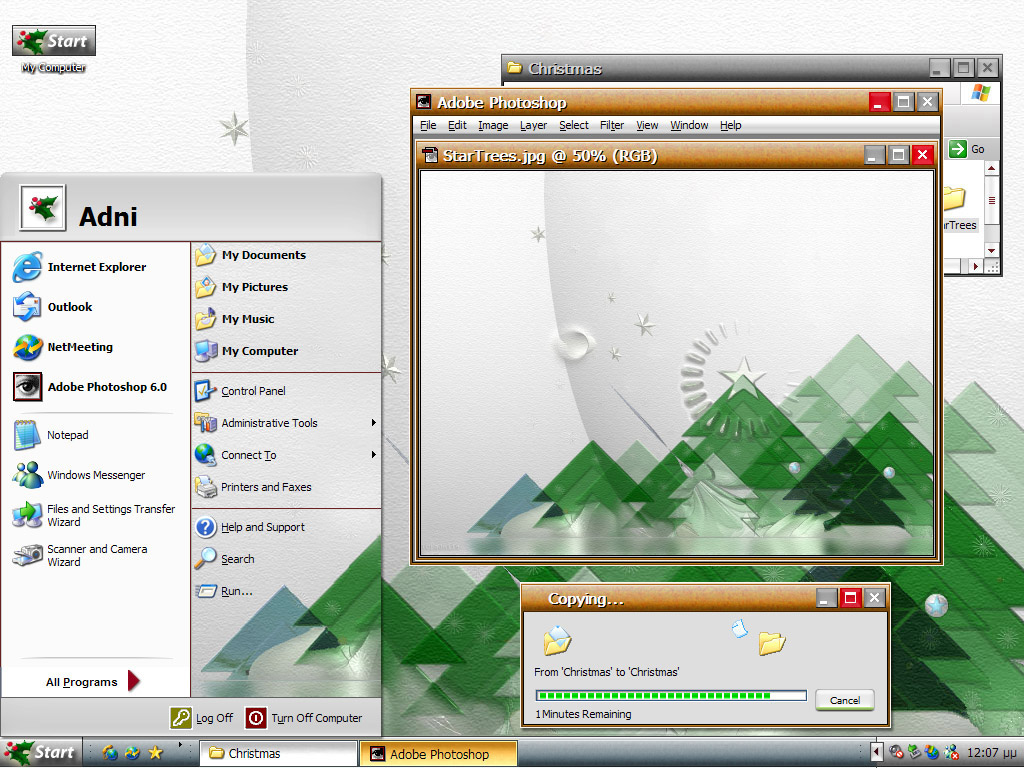
Task: Click the yellow star Quick Launch icon
Action: click(x=155, y=753)
